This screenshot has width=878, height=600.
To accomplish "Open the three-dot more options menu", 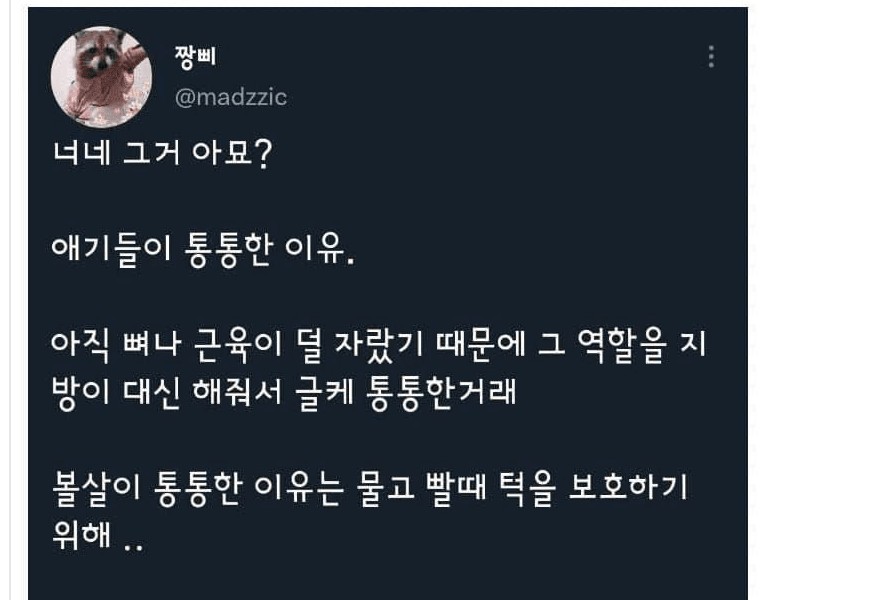I will 711,57.
